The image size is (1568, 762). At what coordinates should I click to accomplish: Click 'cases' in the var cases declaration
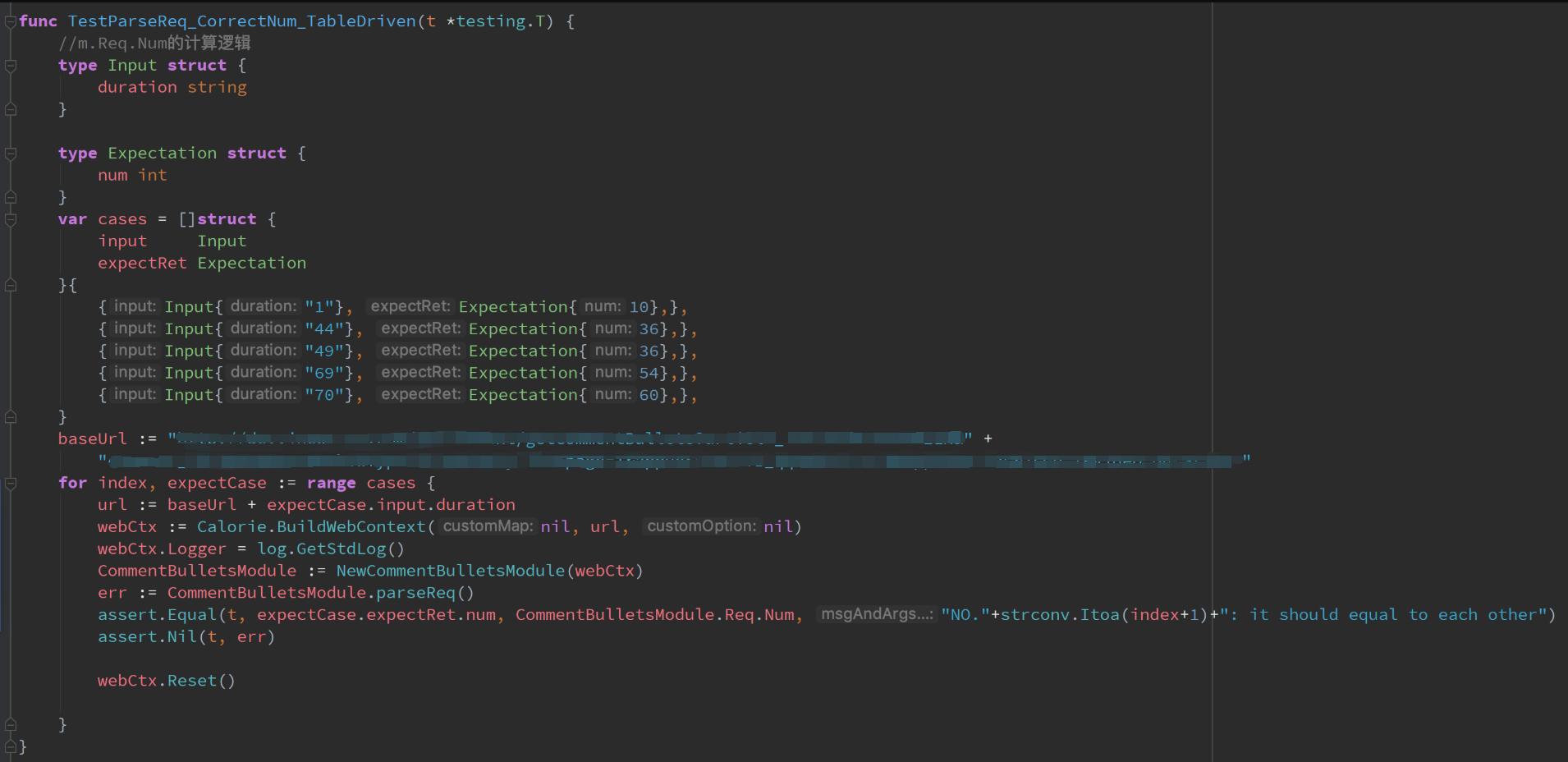[x=122, y=219]
